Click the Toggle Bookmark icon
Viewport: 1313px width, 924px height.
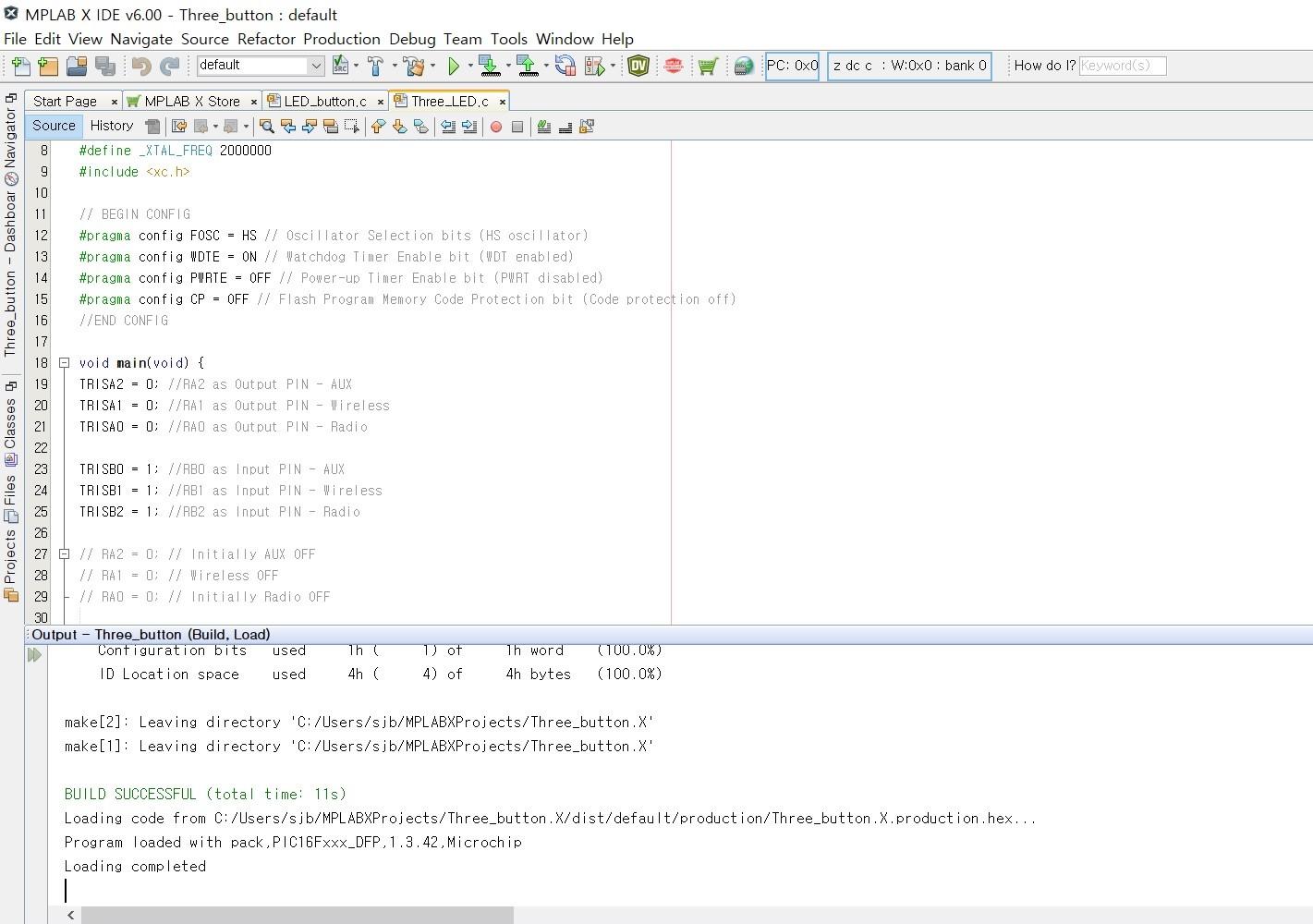click(420, 127)
